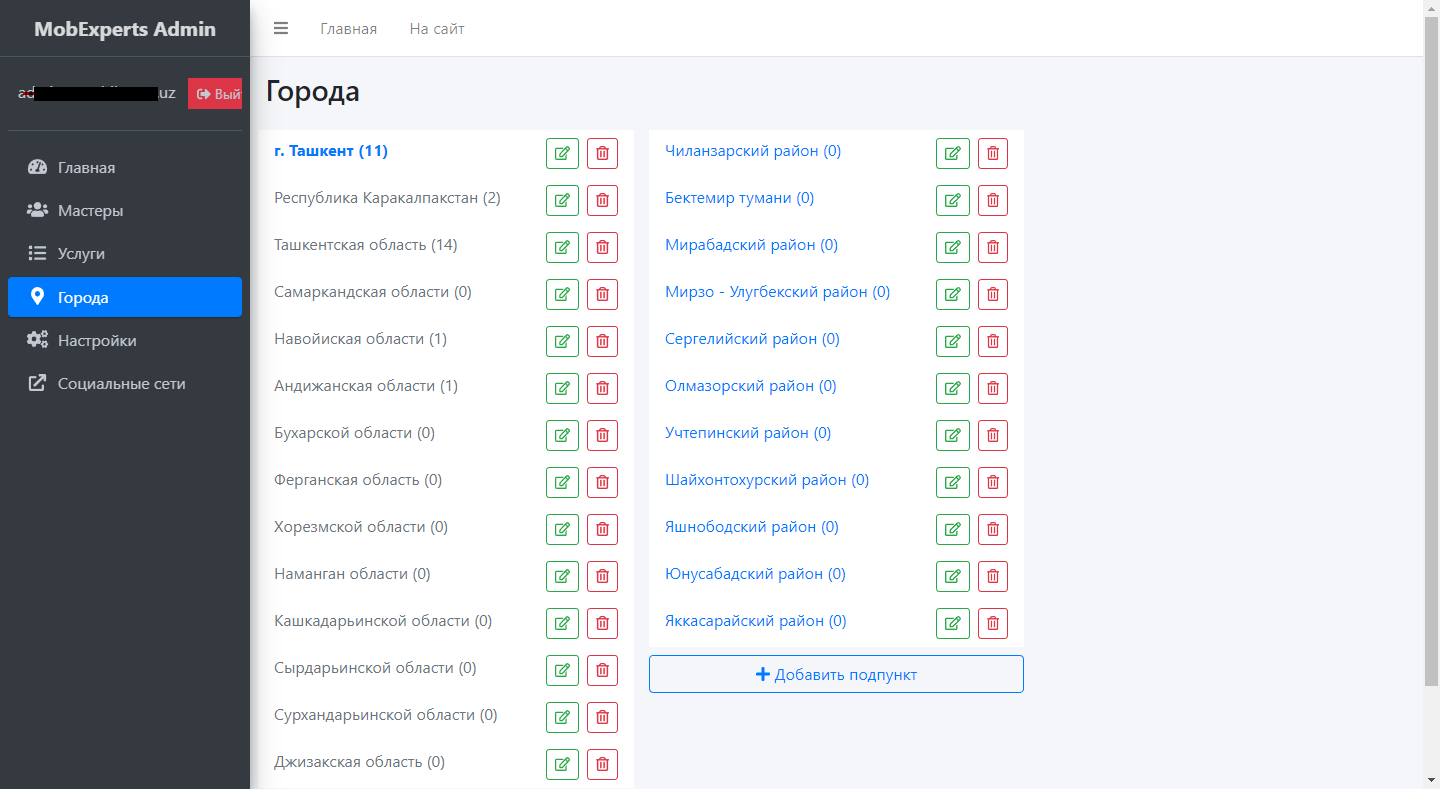
Task: Go to Услуги in the sidebar
Action: click(x=81, y=254)
